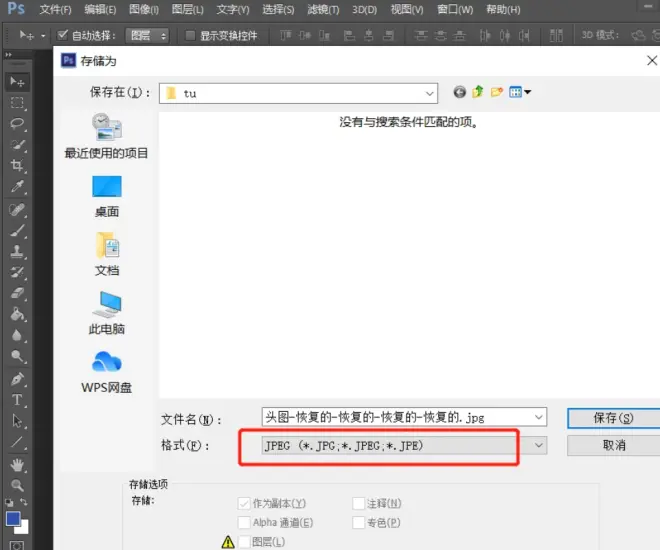
Task: Go to 此电脑 location
Action: tap(106, 314)
